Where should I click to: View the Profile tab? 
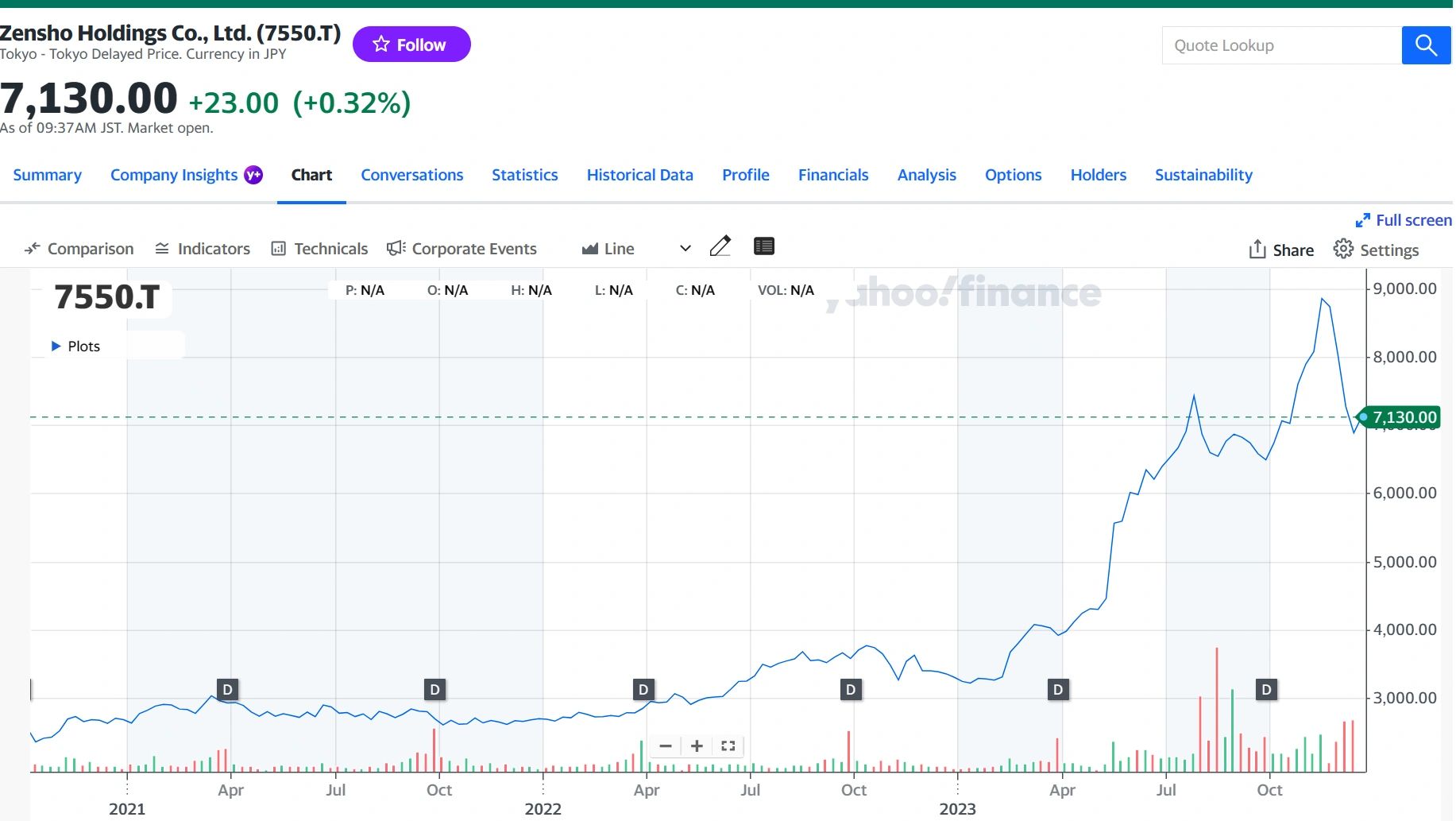(x=745, y=175)
